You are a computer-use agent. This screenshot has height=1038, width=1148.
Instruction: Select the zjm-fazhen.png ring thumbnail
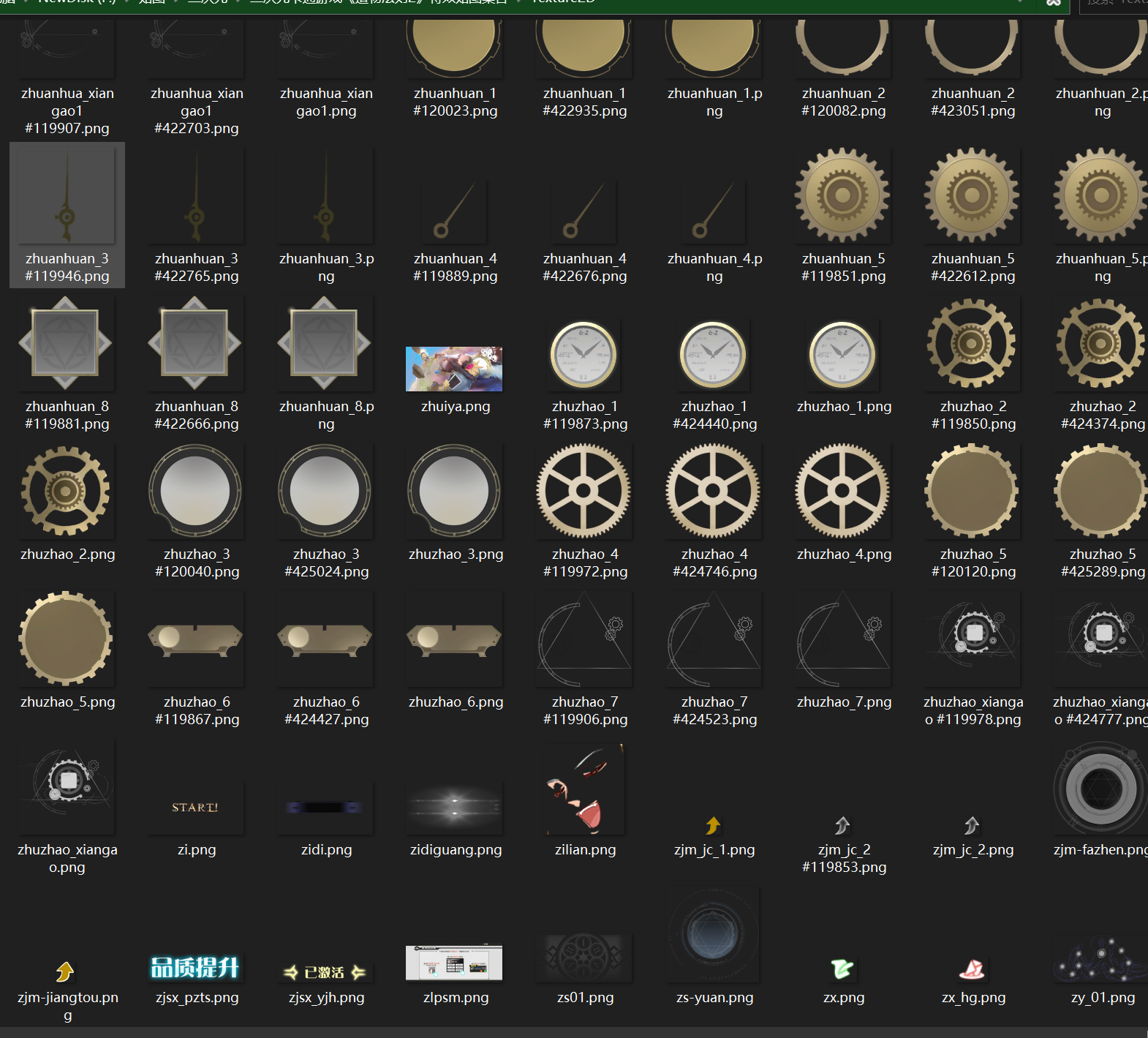point(1100,788)
